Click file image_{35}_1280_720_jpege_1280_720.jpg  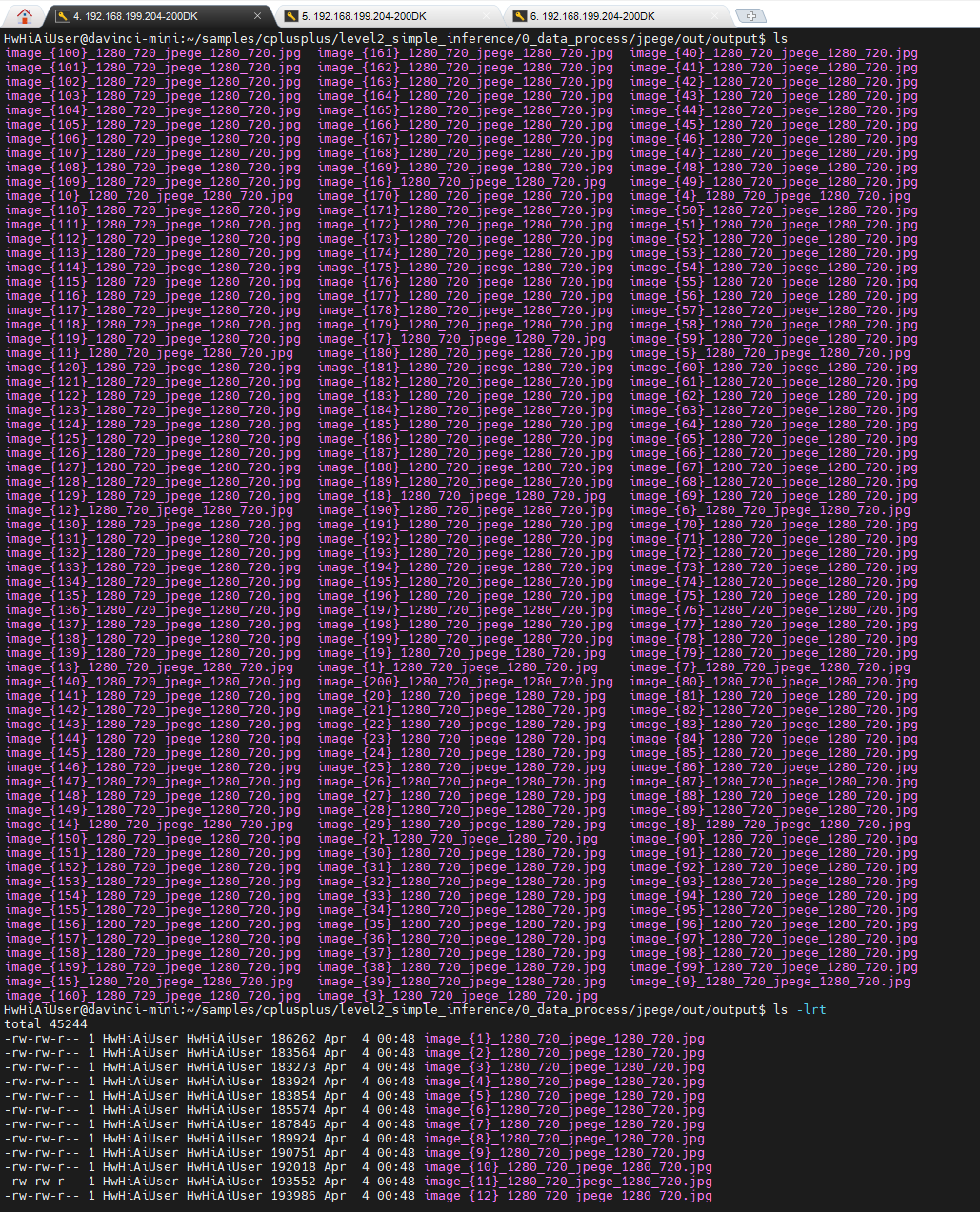[x=462, y=924]
